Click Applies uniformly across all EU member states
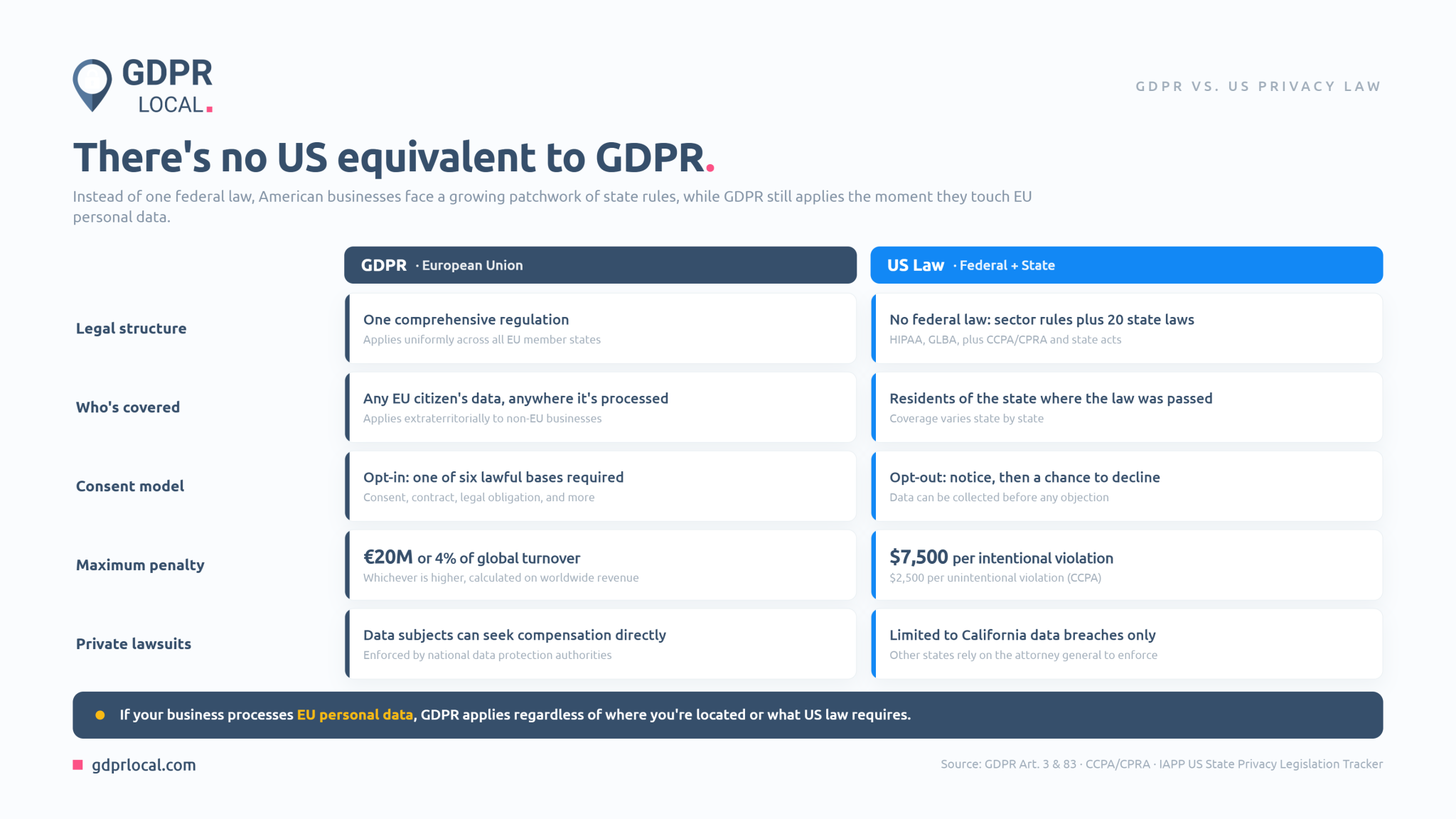Viewport: 1456px width, 819px height. [x=482, y=340]
